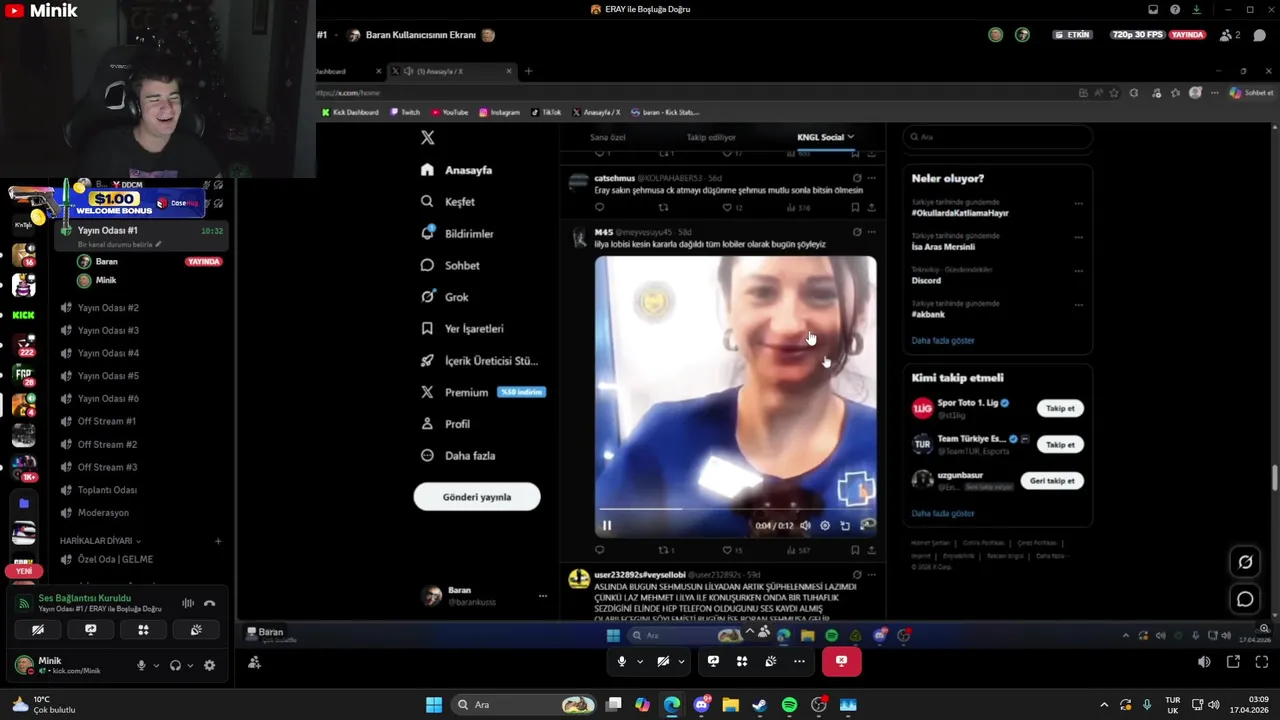Viewport: 1280px width, 720px height.
Task: Adjust stream volume speaker icon
Action: (x=1204, y=662)
